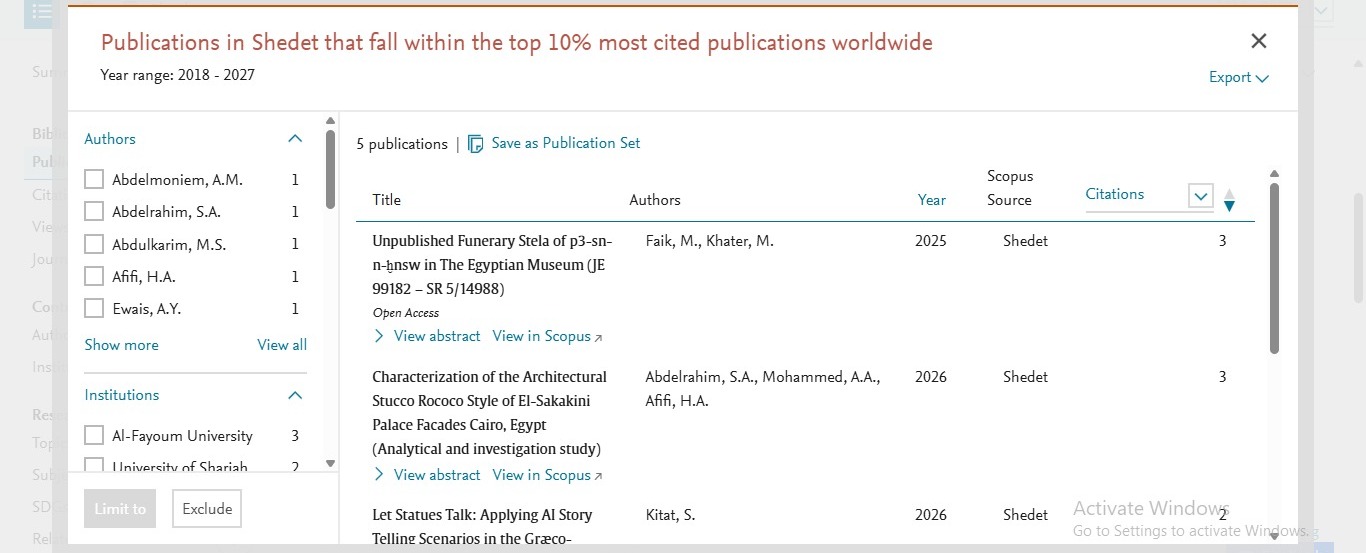Open View in Scopus for Funerary Stela
This screenshot has width=1366, height=553.
tap(547, 336)
